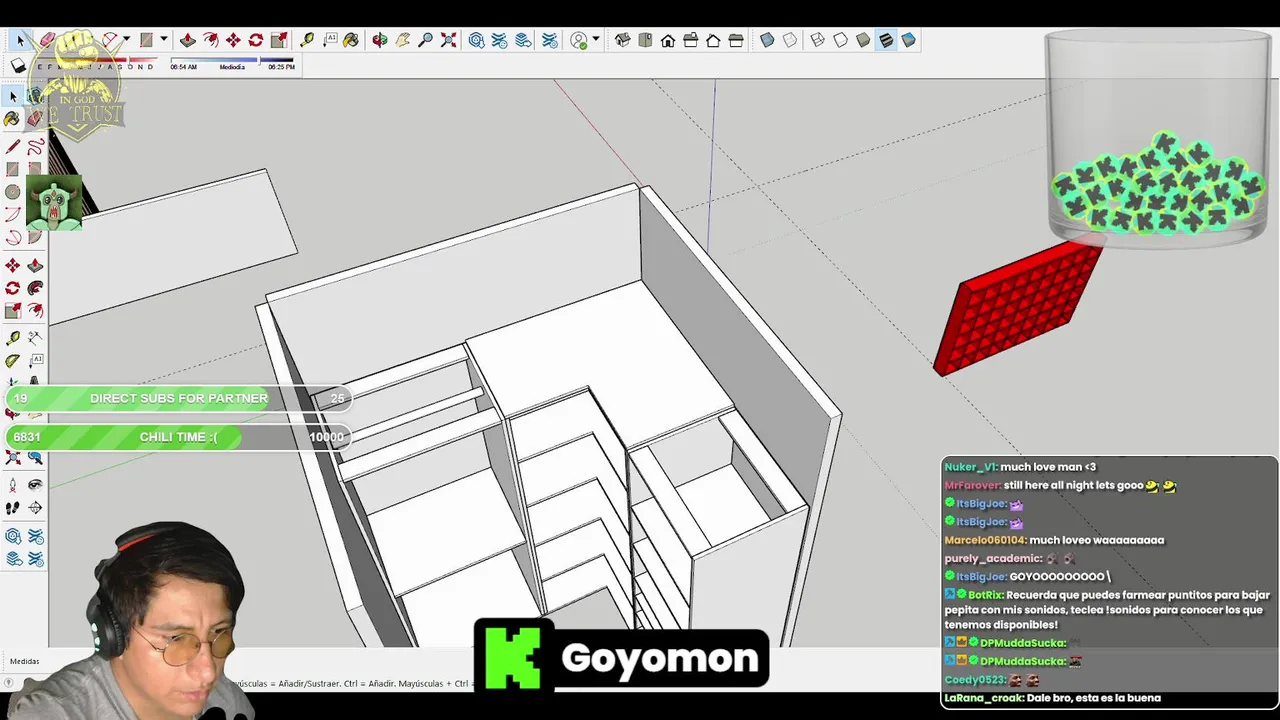Open the user account icon

[x=578, y=40]
